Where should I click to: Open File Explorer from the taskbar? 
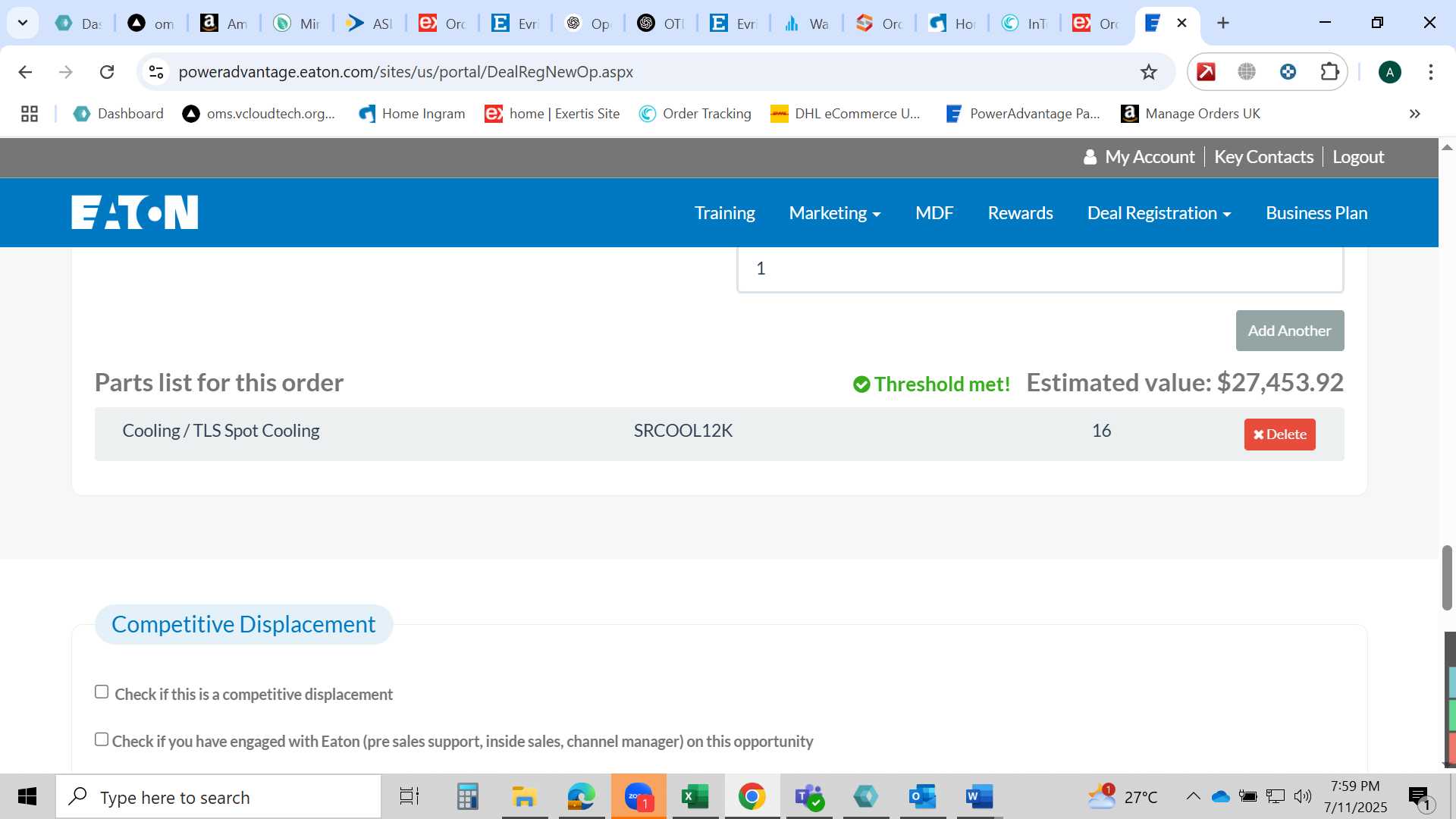coord(524,797)
